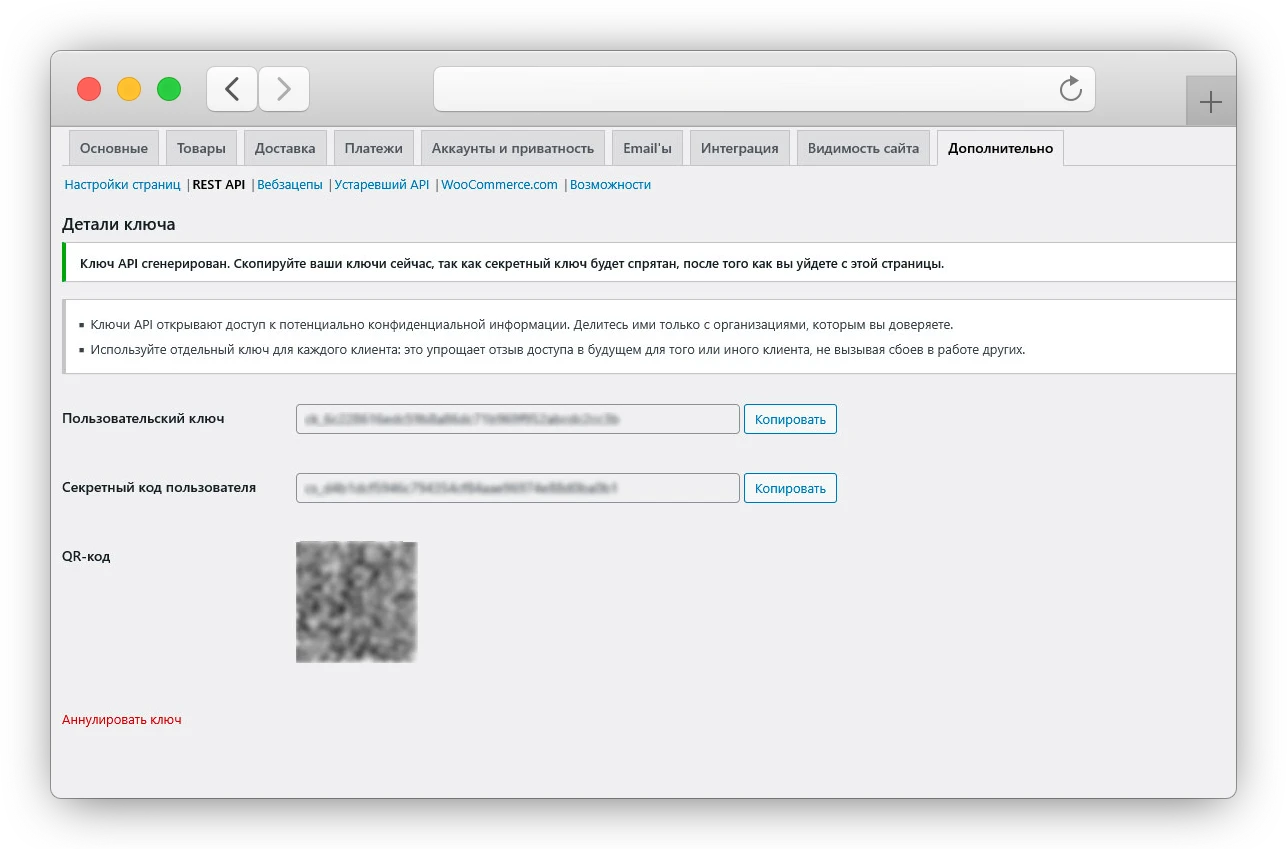Copy the Секретный код пользователя value
The width and height of the screenshot is (1287, 849).
[x=790, y=488]
